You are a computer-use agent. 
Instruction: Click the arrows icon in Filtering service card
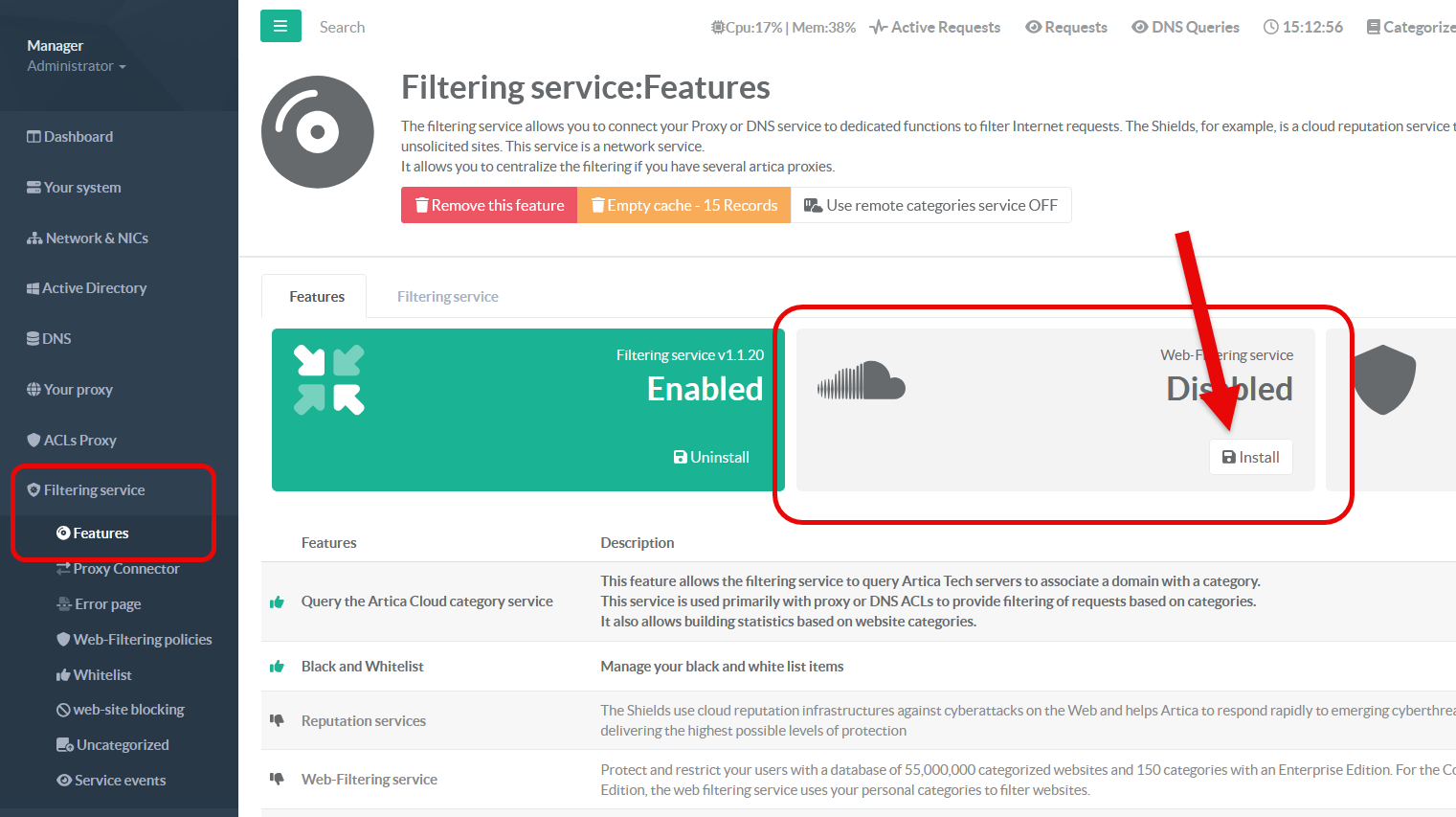click(x=328, y=379)
